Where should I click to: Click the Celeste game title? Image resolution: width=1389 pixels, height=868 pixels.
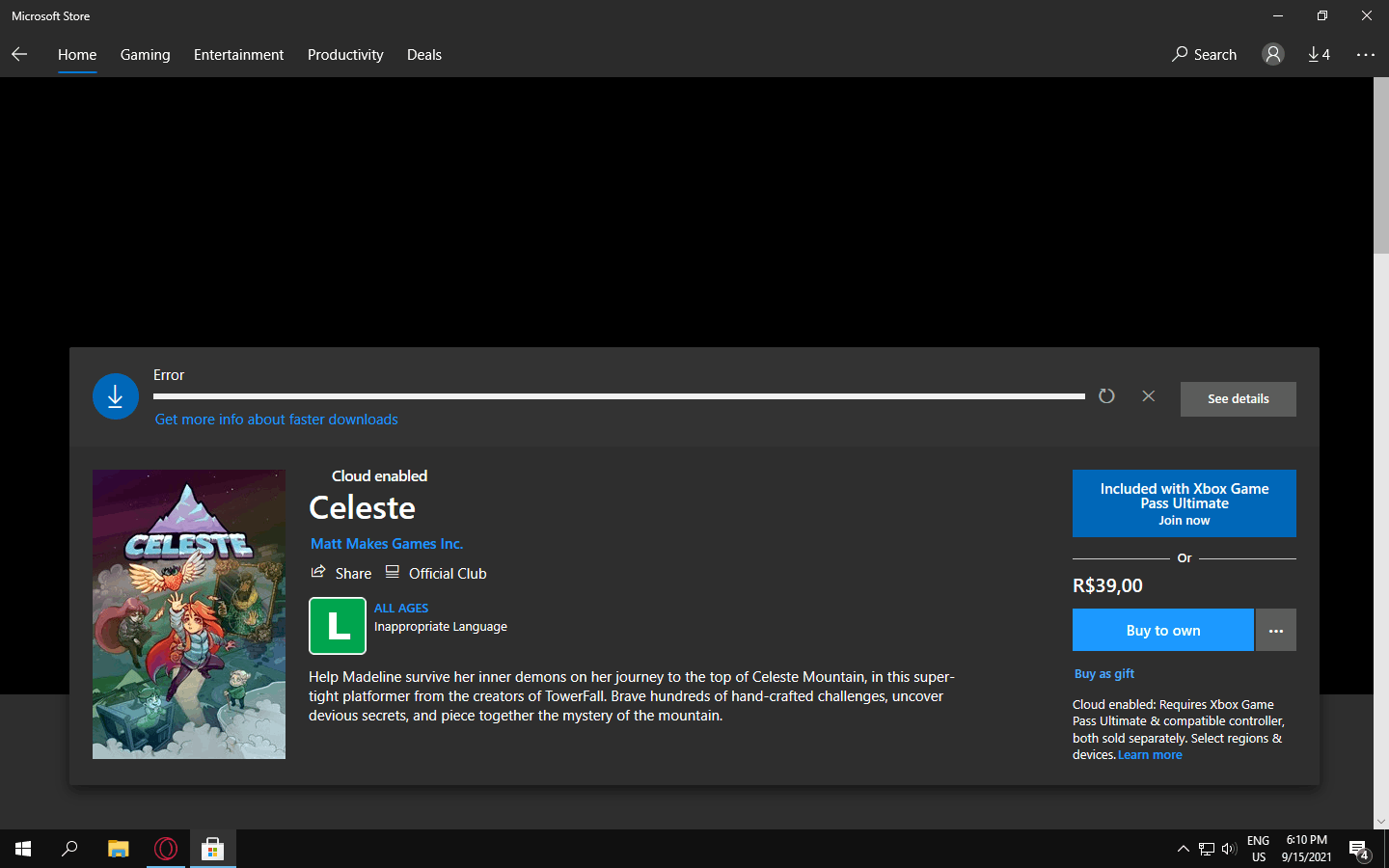[362, 508]
